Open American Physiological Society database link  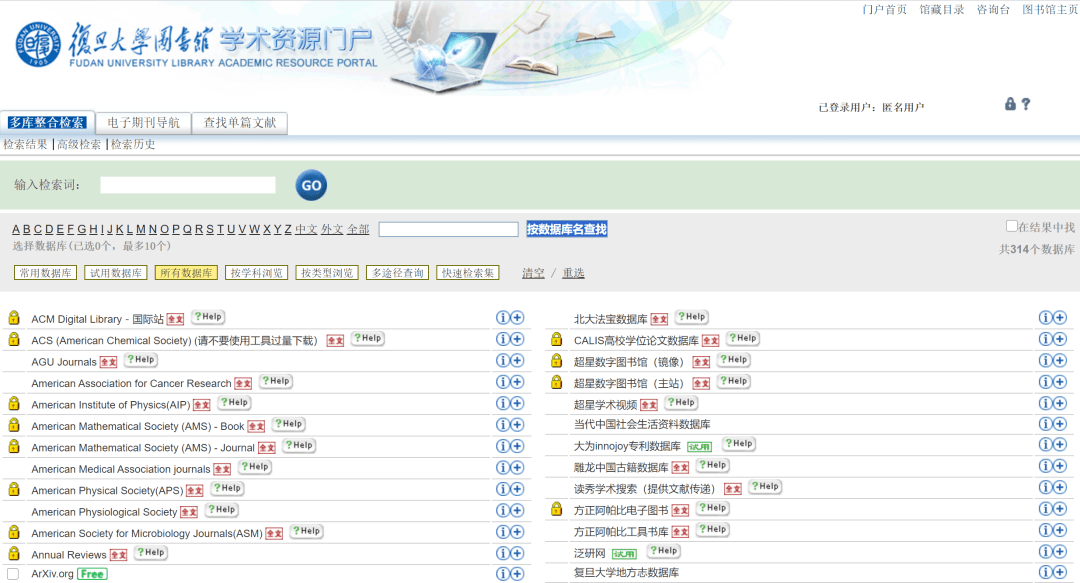click(x=104, y=512)
